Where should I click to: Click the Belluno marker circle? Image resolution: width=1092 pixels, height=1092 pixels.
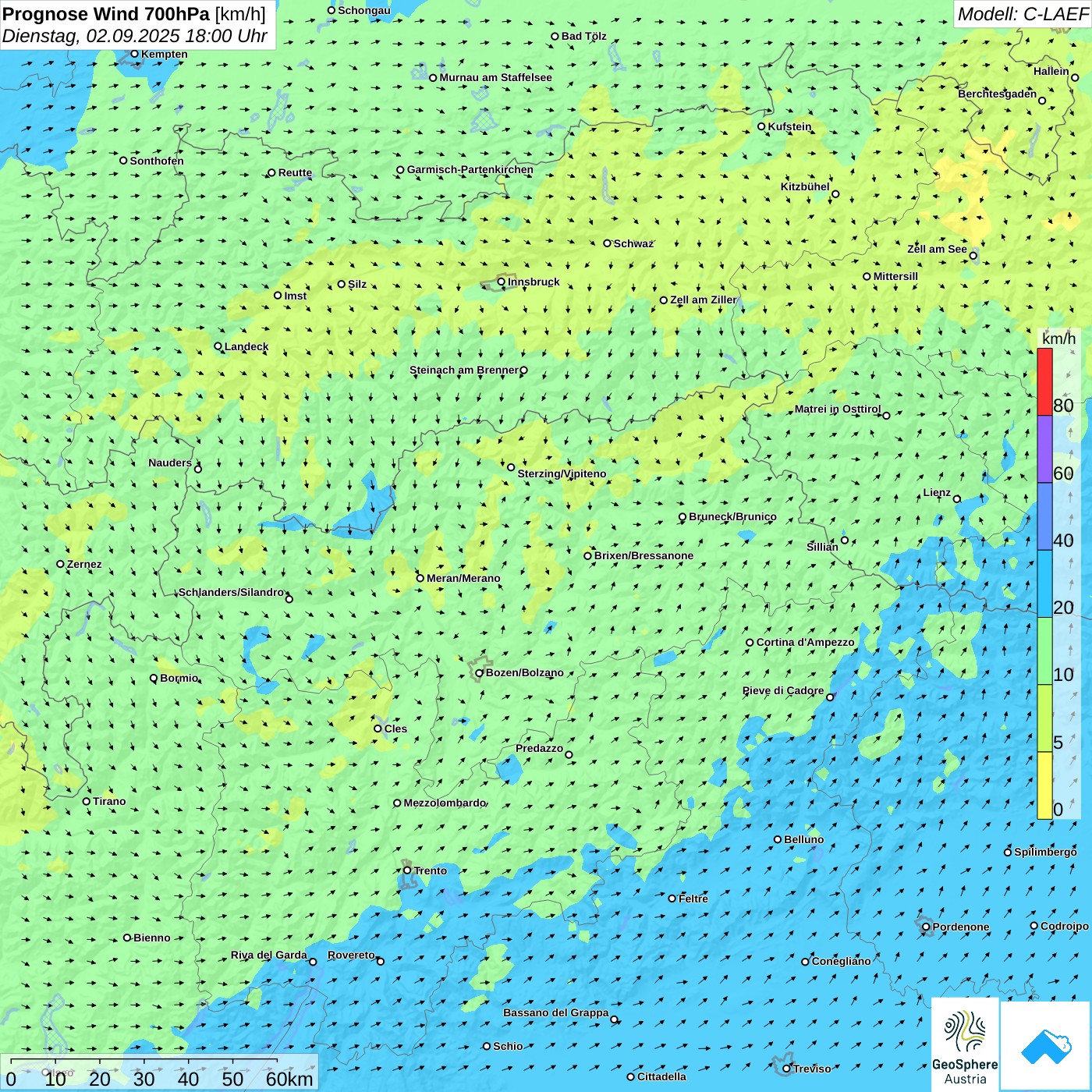[x=778, y=840]
